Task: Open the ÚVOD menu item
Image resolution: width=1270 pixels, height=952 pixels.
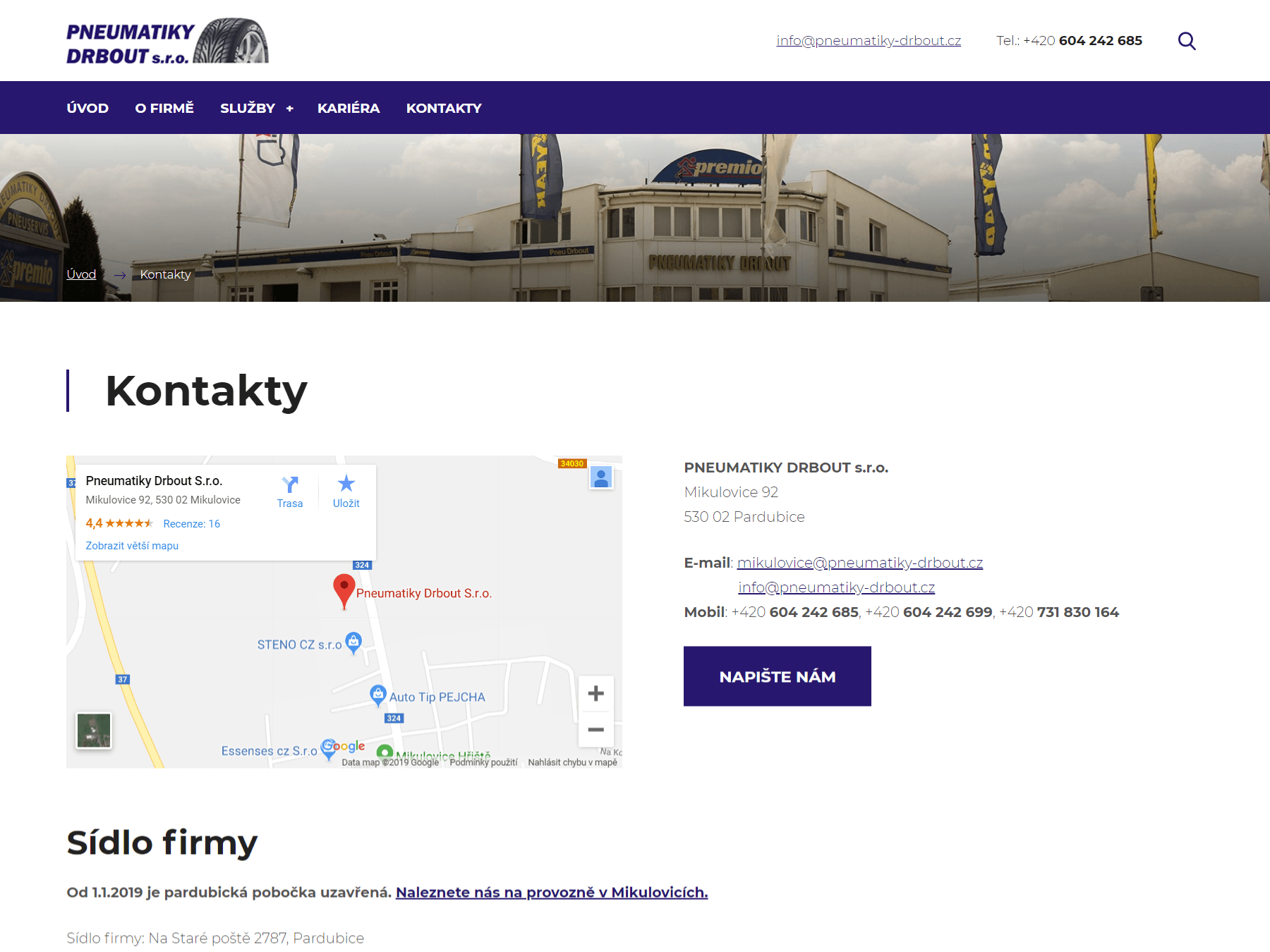Action: 87,108
